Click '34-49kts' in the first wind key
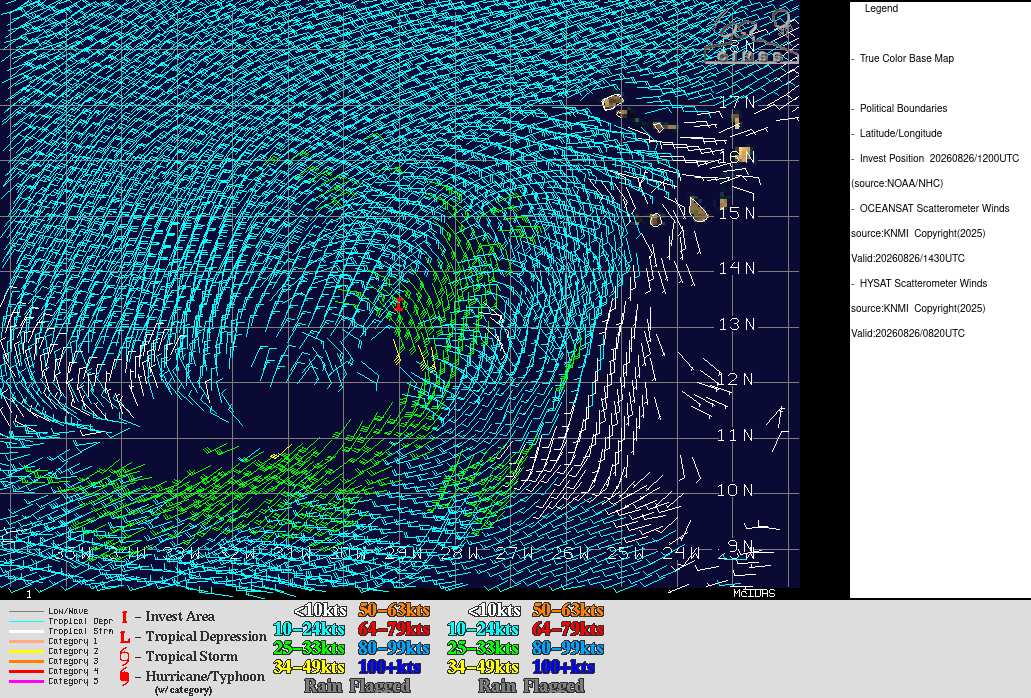This screenshot has height=698, width=1031. tap(309, 667)
